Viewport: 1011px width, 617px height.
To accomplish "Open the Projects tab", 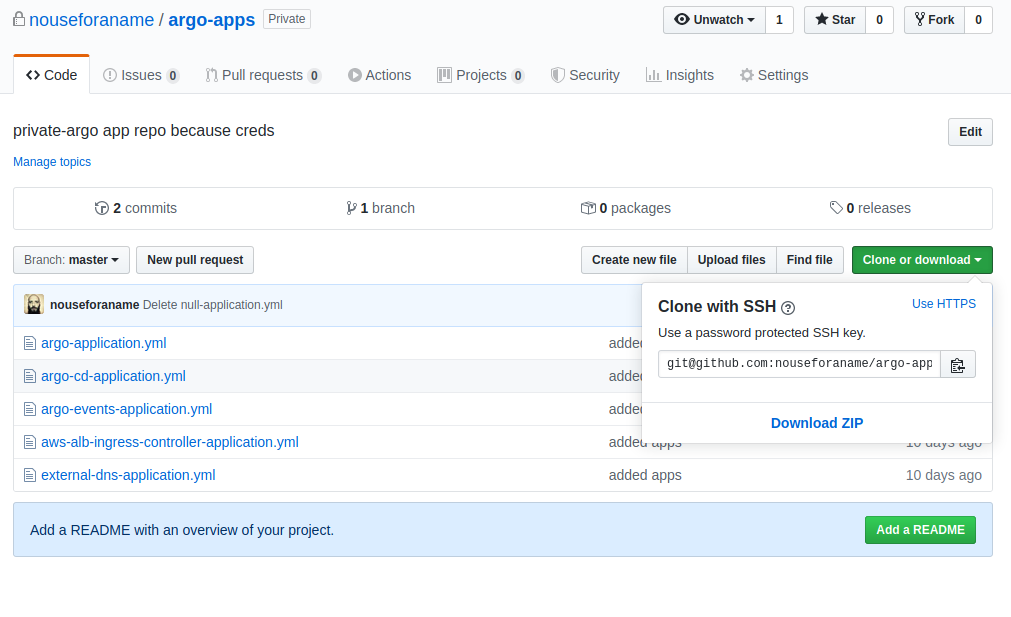I will [x=481, y=75].
